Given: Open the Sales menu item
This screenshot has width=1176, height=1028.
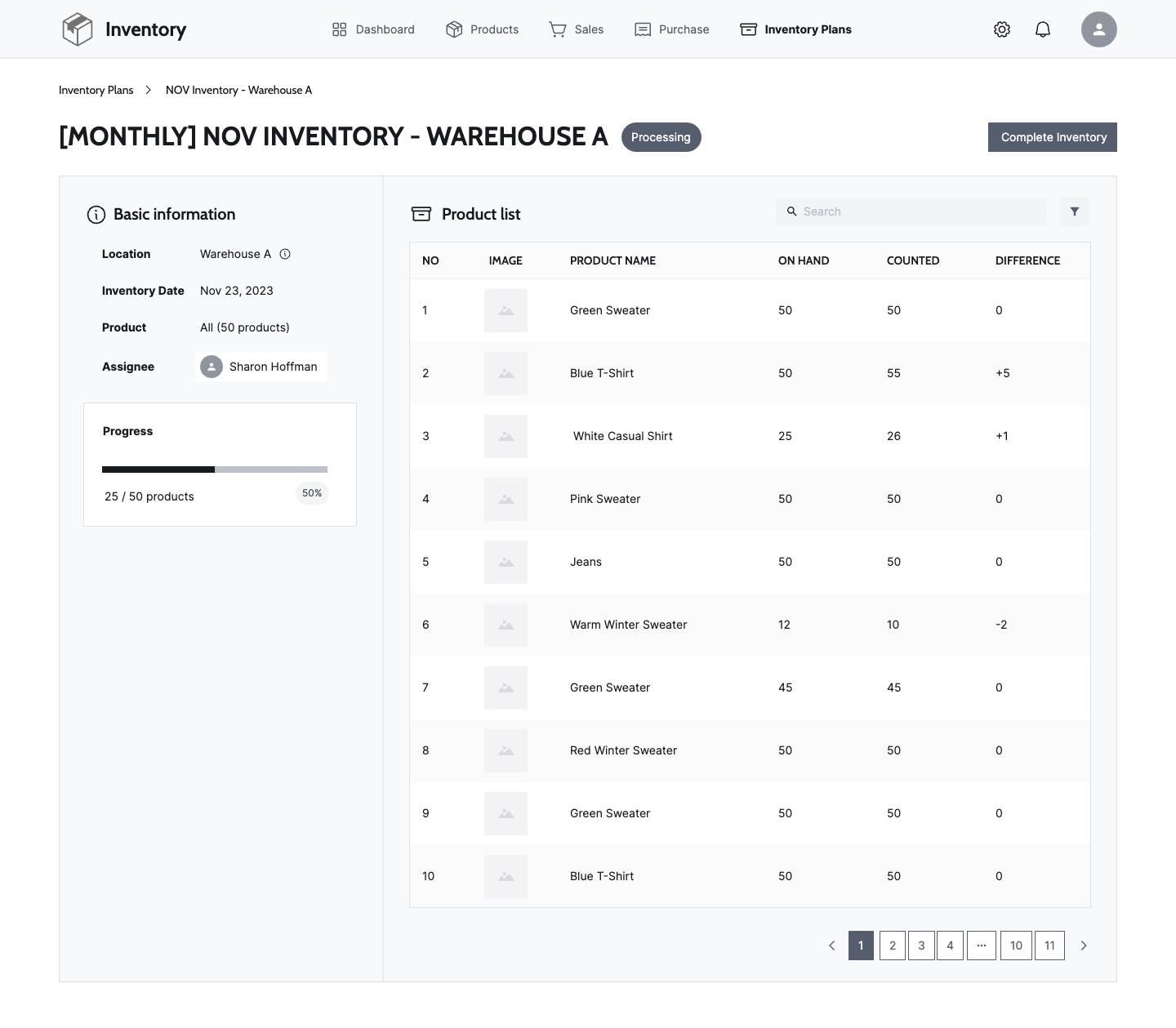Looking at the screenshot, I should 576,29.
